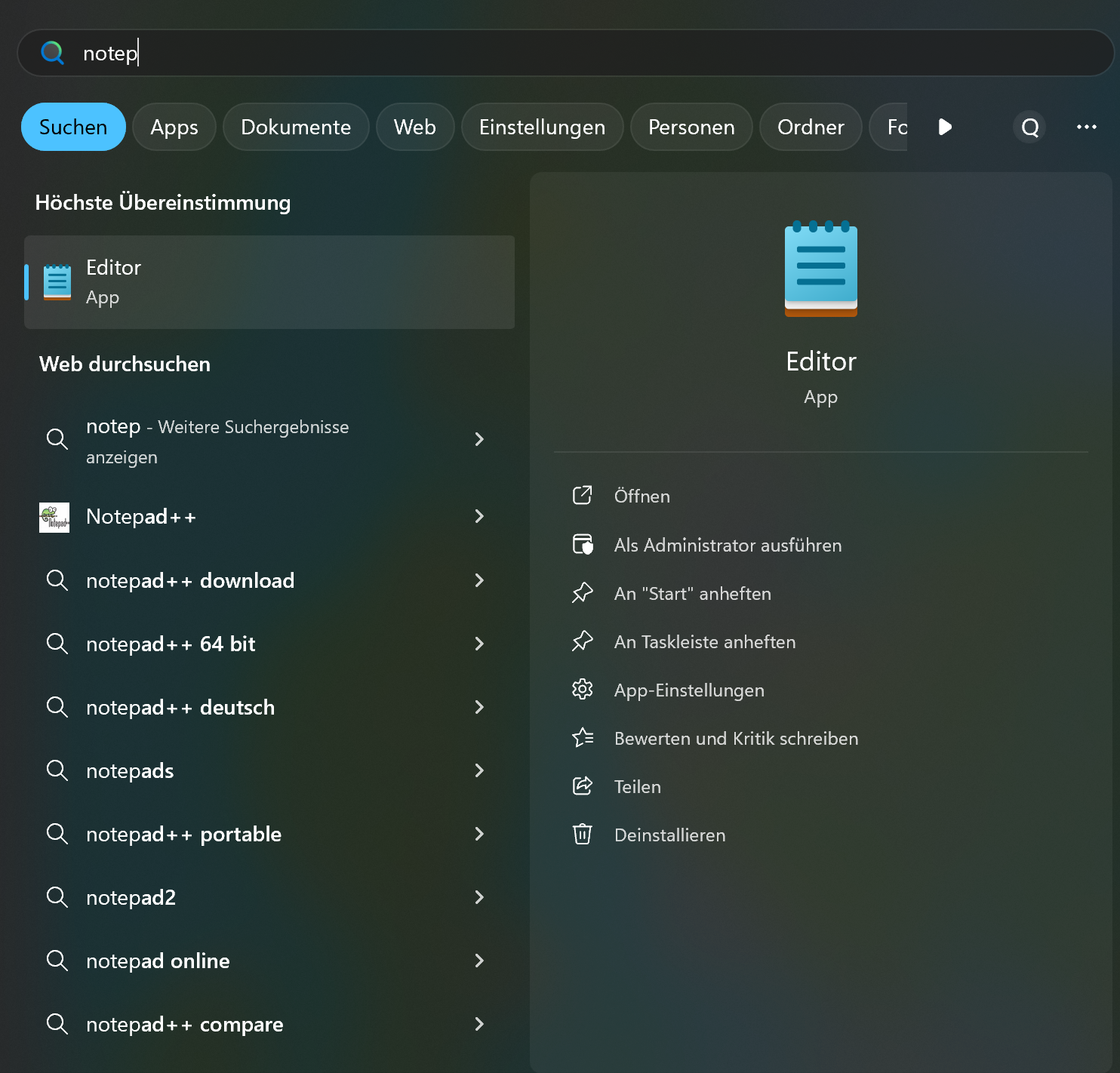
Task: Click the Editor title in preview pane
Action: pyautogui.click(x=821, y=361)
